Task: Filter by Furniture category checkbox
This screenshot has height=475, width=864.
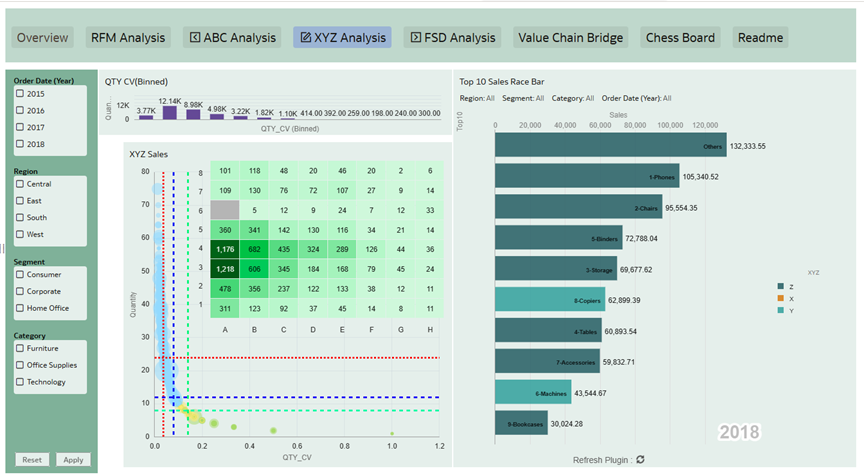Action: coord(20,348)
